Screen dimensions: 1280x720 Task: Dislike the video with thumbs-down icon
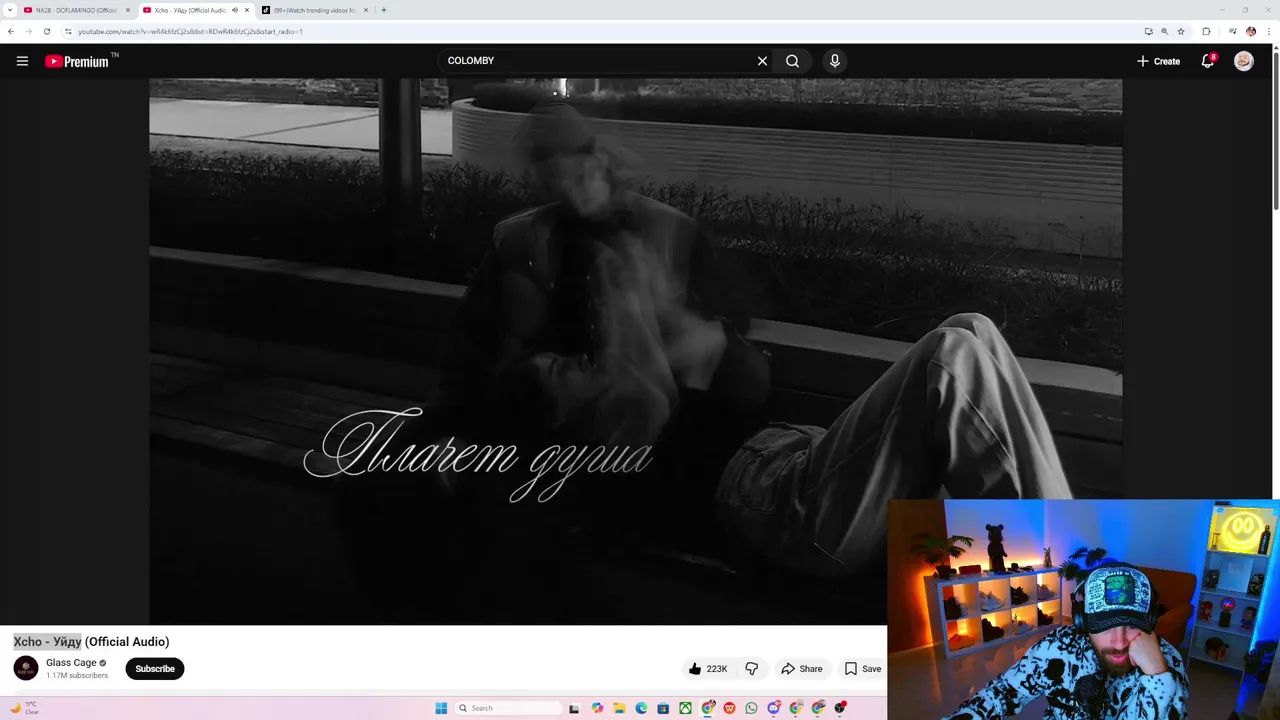click(752, 669)
